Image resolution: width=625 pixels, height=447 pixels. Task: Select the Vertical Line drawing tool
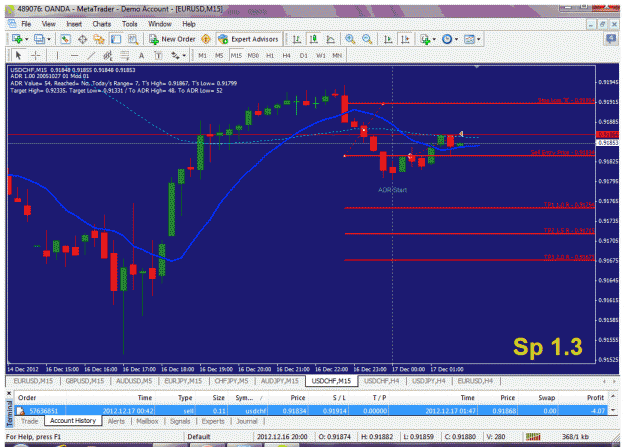tap(57, 55)
